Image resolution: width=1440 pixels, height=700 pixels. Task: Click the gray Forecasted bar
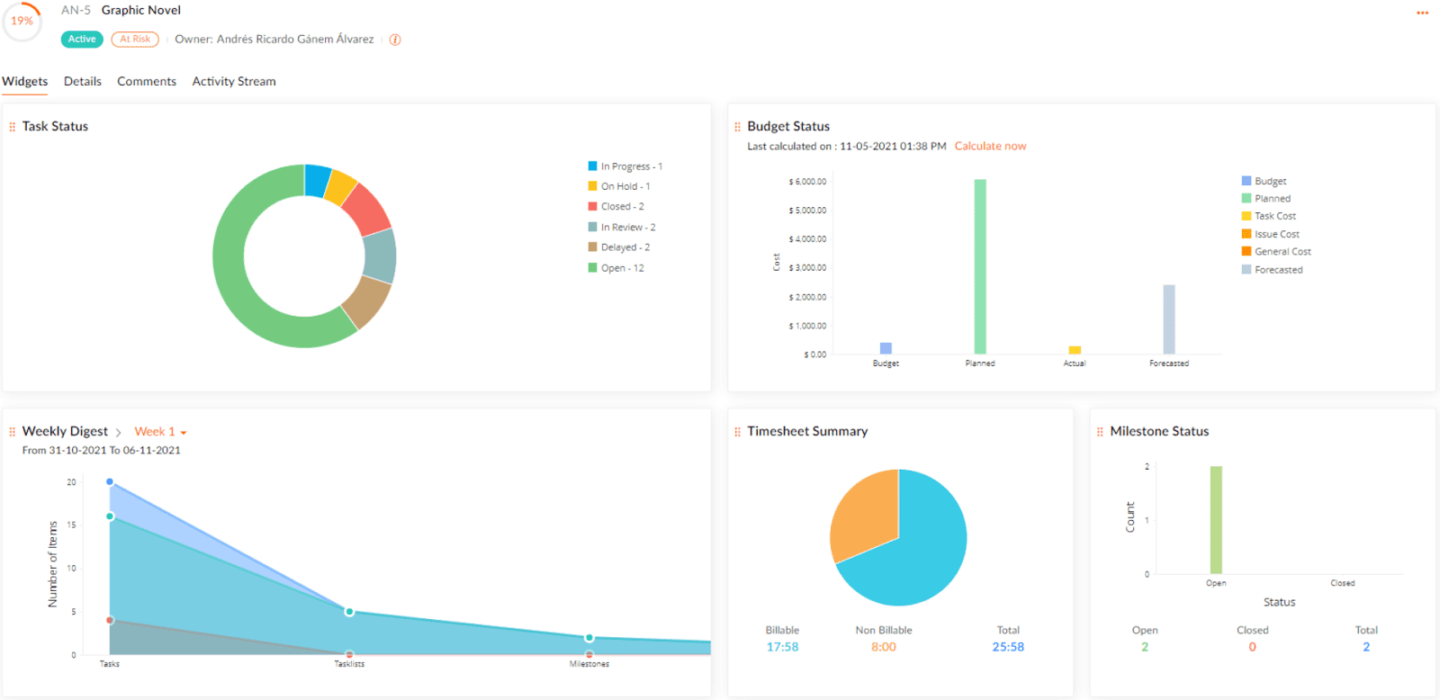[1169, 319]
